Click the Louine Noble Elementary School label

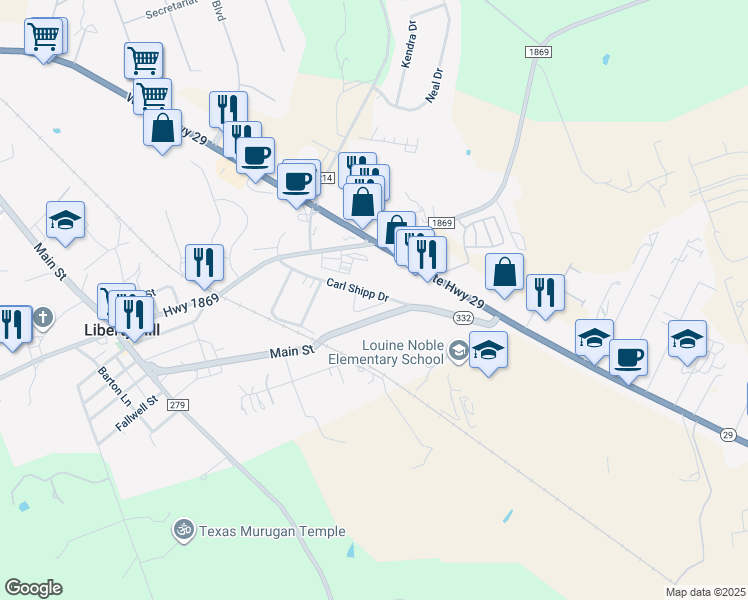click(x=385, y=352)
